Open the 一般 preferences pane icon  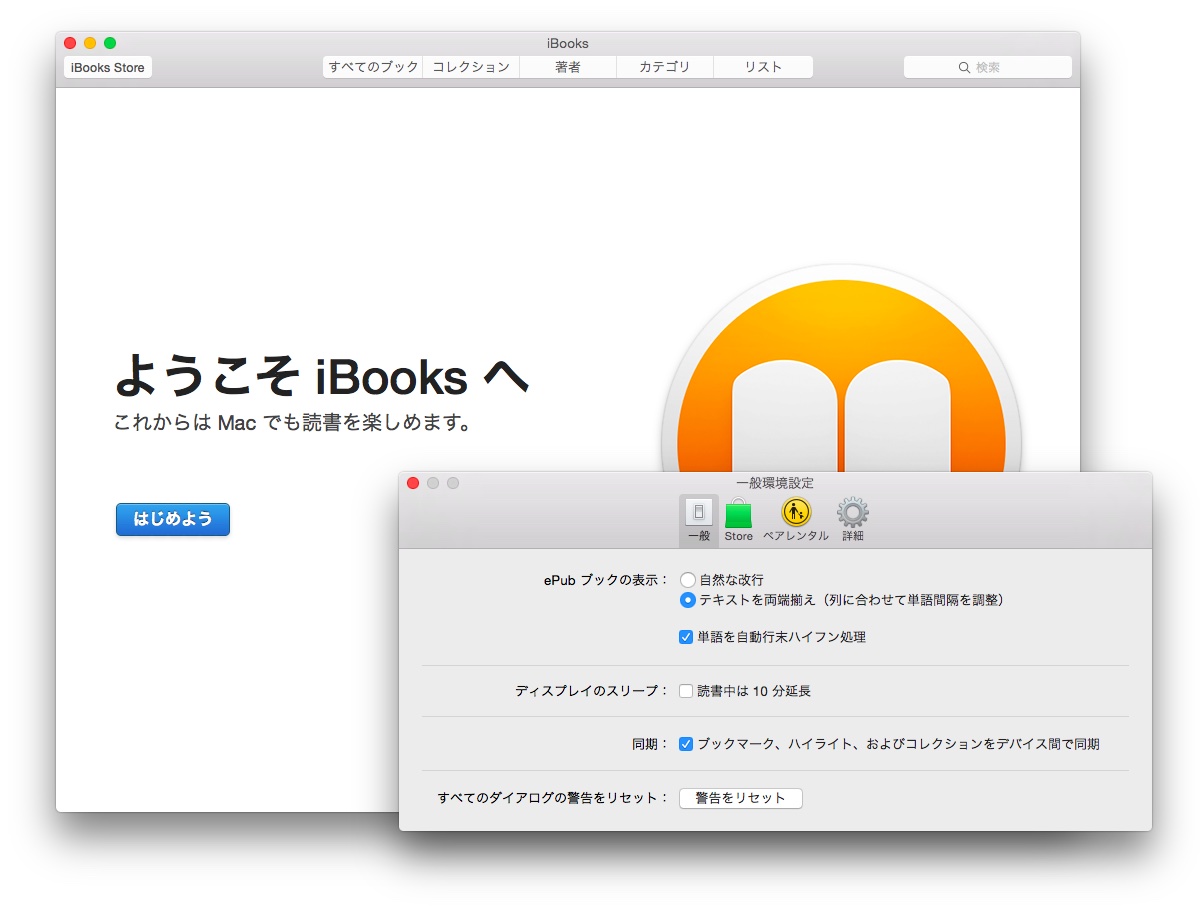click(698, 520)
